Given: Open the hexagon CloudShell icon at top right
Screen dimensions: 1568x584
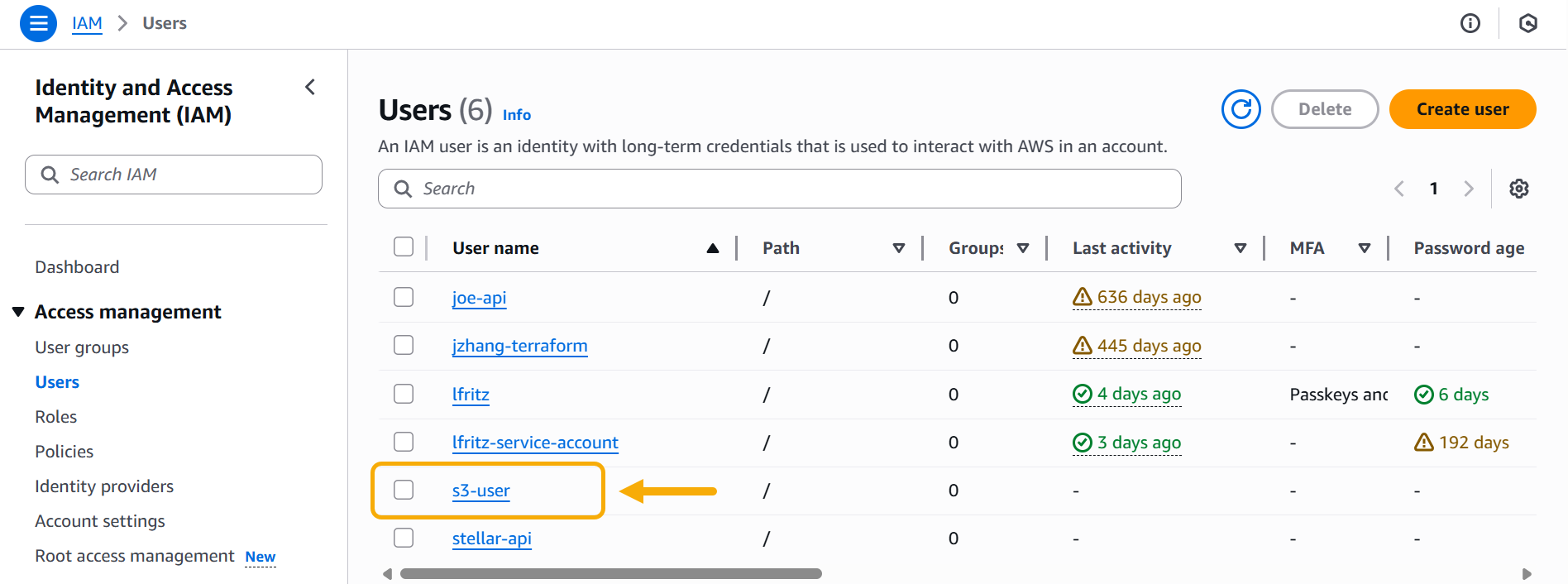Looking at the screenshot, I should click(x=1527, y=23).
